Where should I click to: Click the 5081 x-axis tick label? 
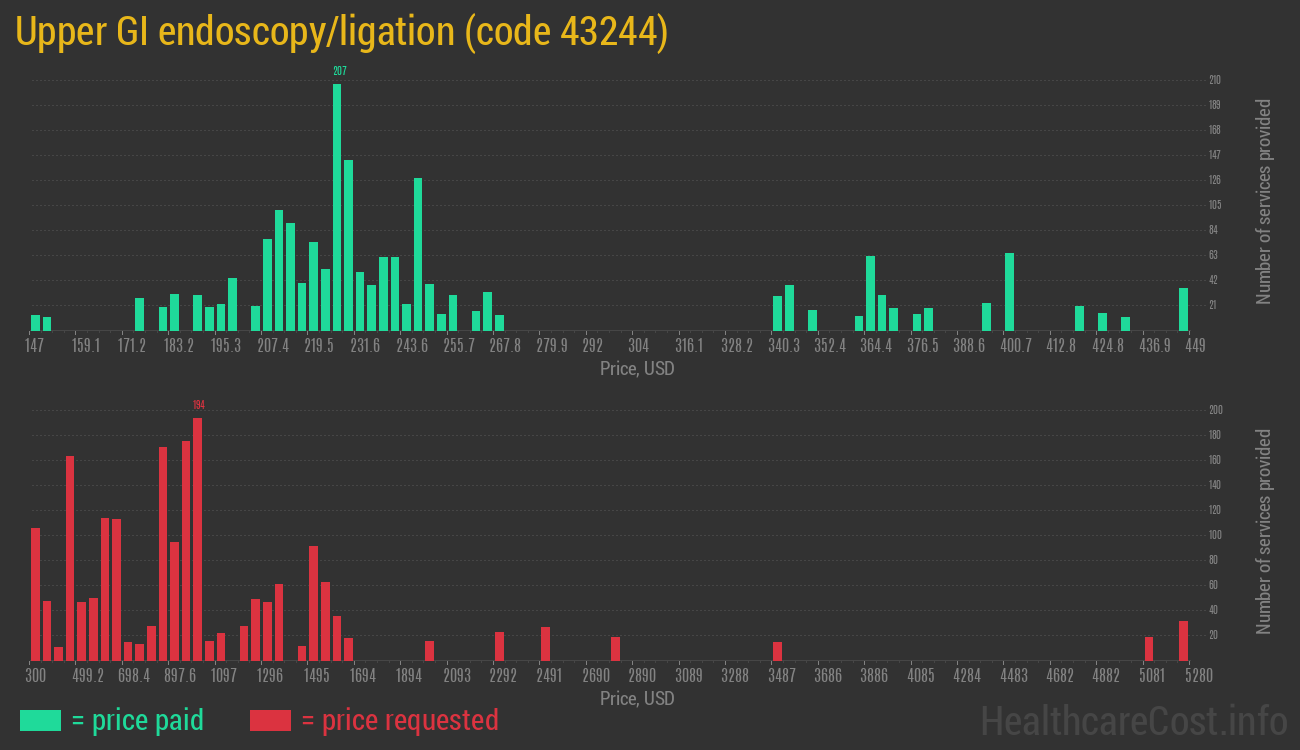(1152, 676)
